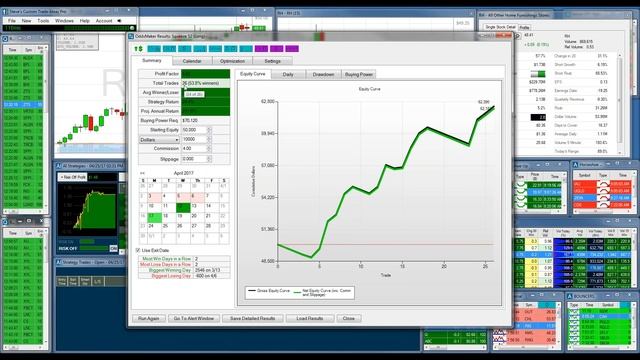Open the Help menu
The width and height of the screenshot is (640, 360).
click(x=85, y=20)
